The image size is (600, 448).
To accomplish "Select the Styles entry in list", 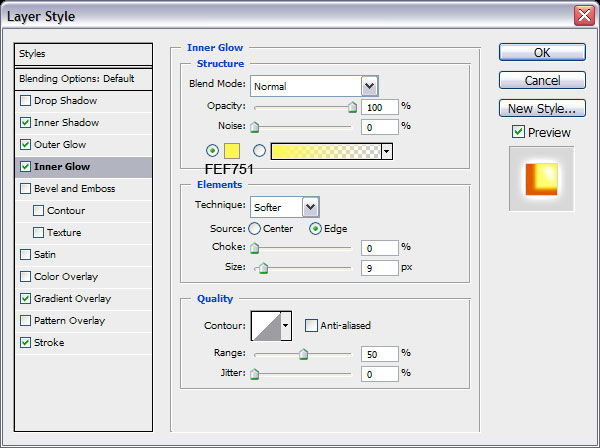I will 84,54.
